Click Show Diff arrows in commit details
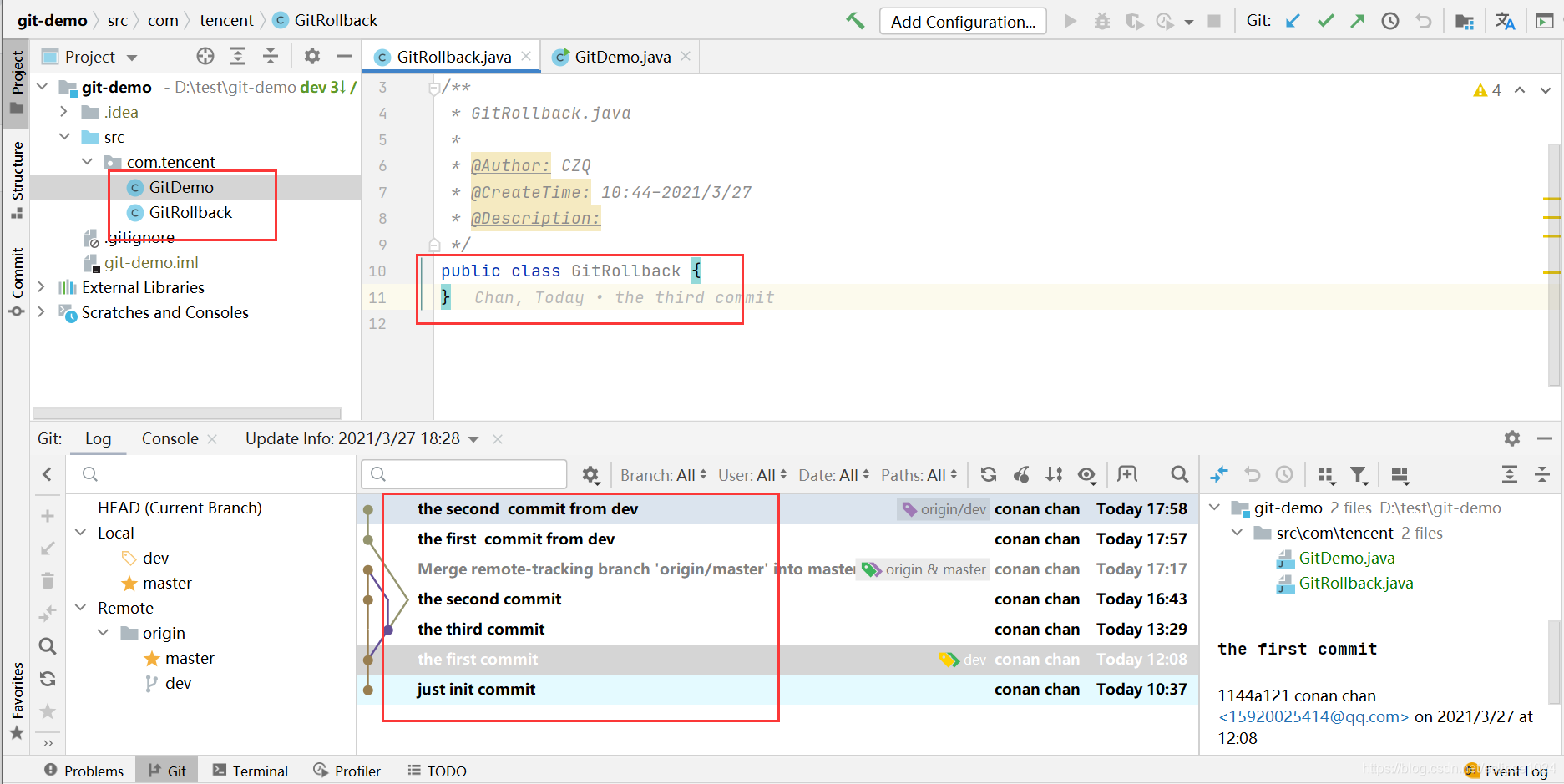The height and width of the screenshot is (784, 1564). (1219, 474)
